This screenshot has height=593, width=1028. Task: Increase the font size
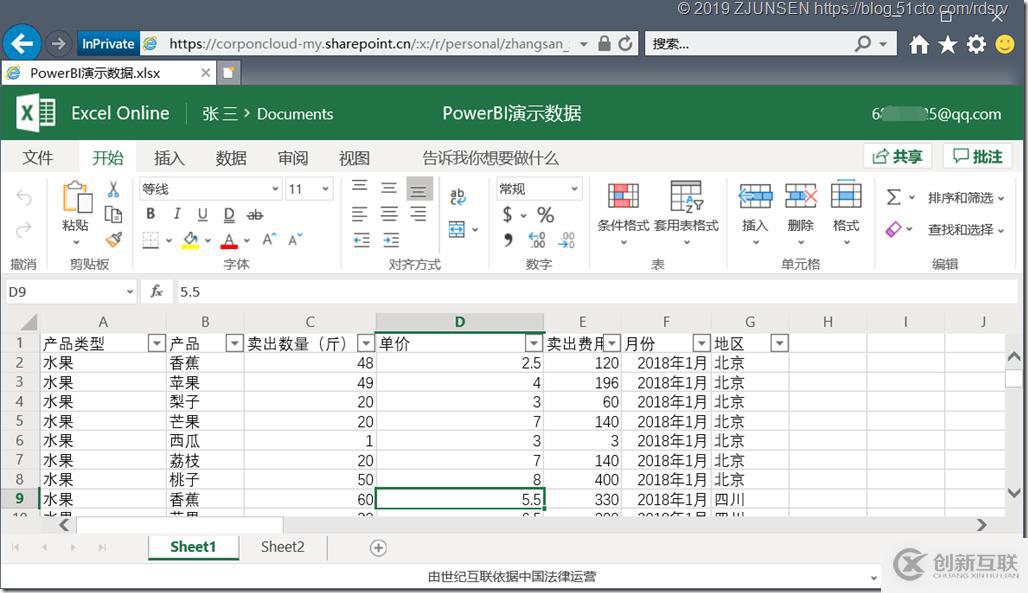click(x=269, y=239)
